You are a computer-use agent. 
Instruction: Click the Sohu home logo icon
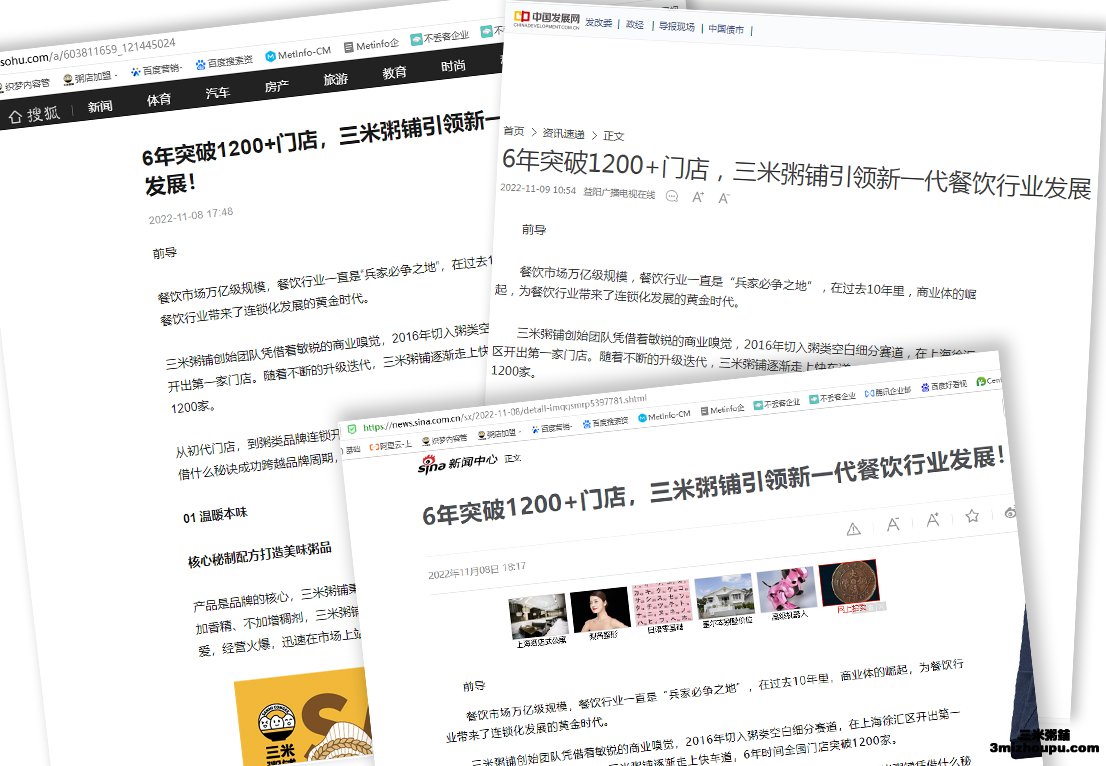(34, 114)
